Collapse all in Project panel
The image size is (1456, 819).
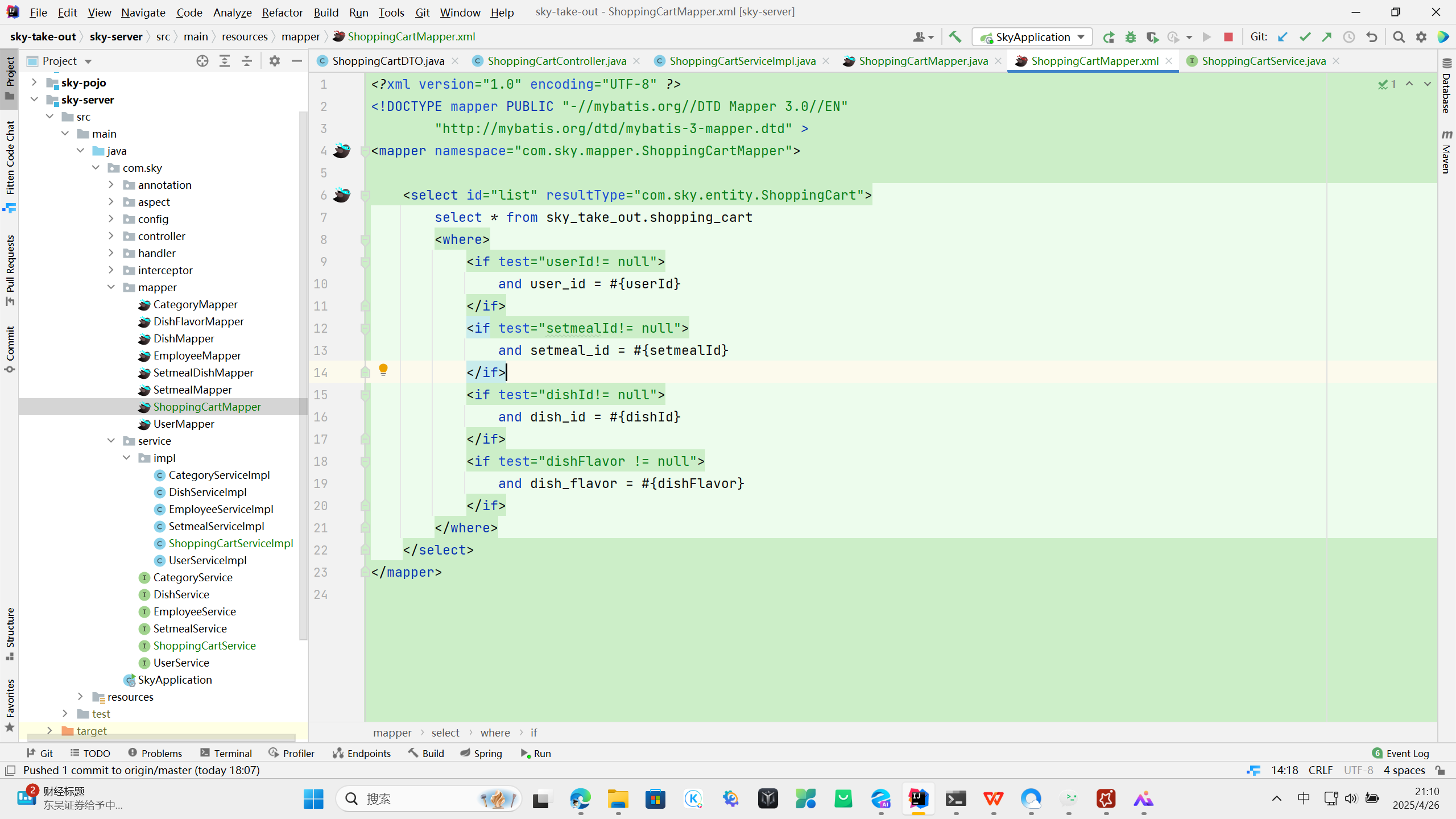click(x=247, y=61)
